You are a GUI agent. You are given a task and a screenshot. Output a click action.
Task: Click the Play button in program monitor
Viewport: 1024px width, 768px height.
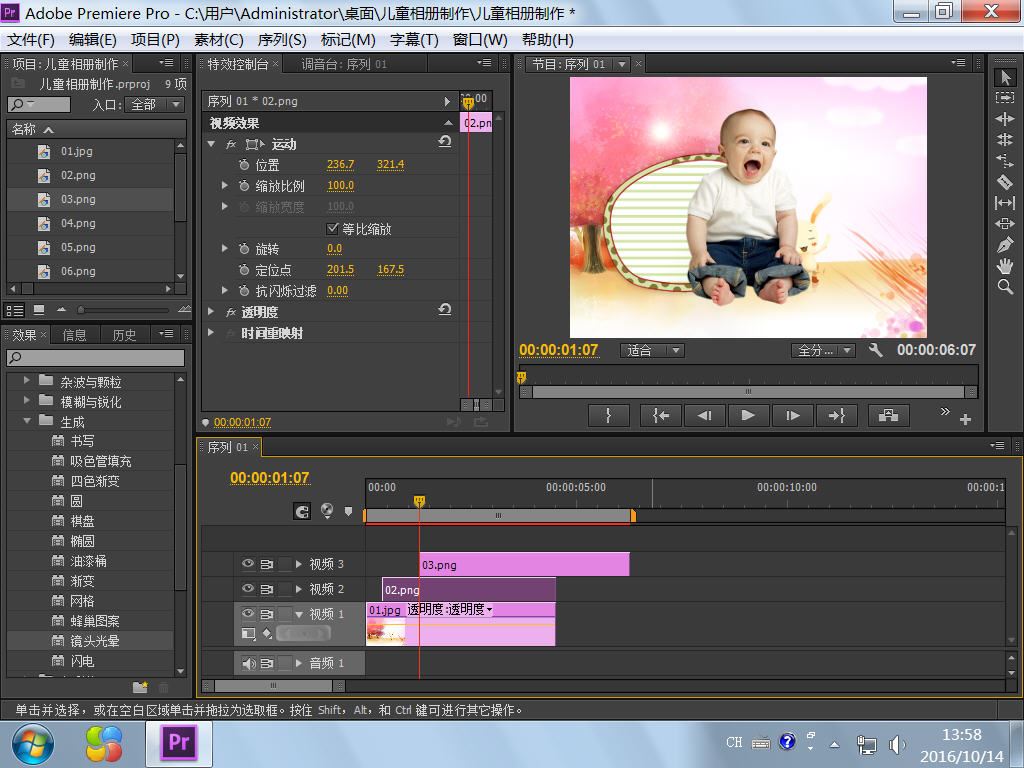[748, 416]
